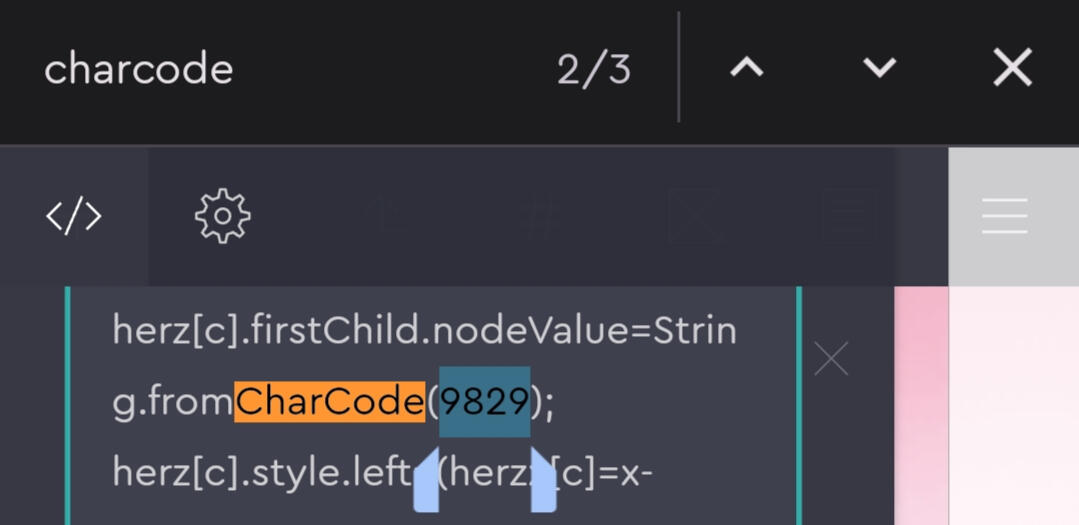Select the dimmed hash icon in toolbar
Screen dimensions: 1079x525
541,216
